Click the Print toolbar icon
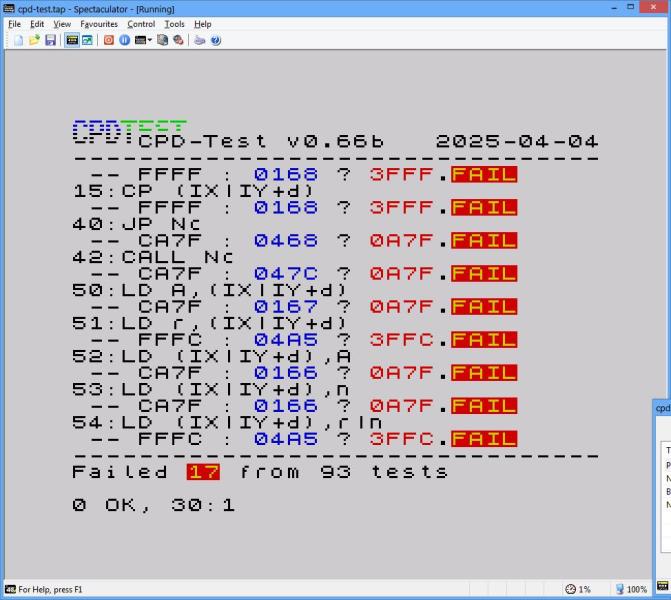 click(x=199, y=40)
